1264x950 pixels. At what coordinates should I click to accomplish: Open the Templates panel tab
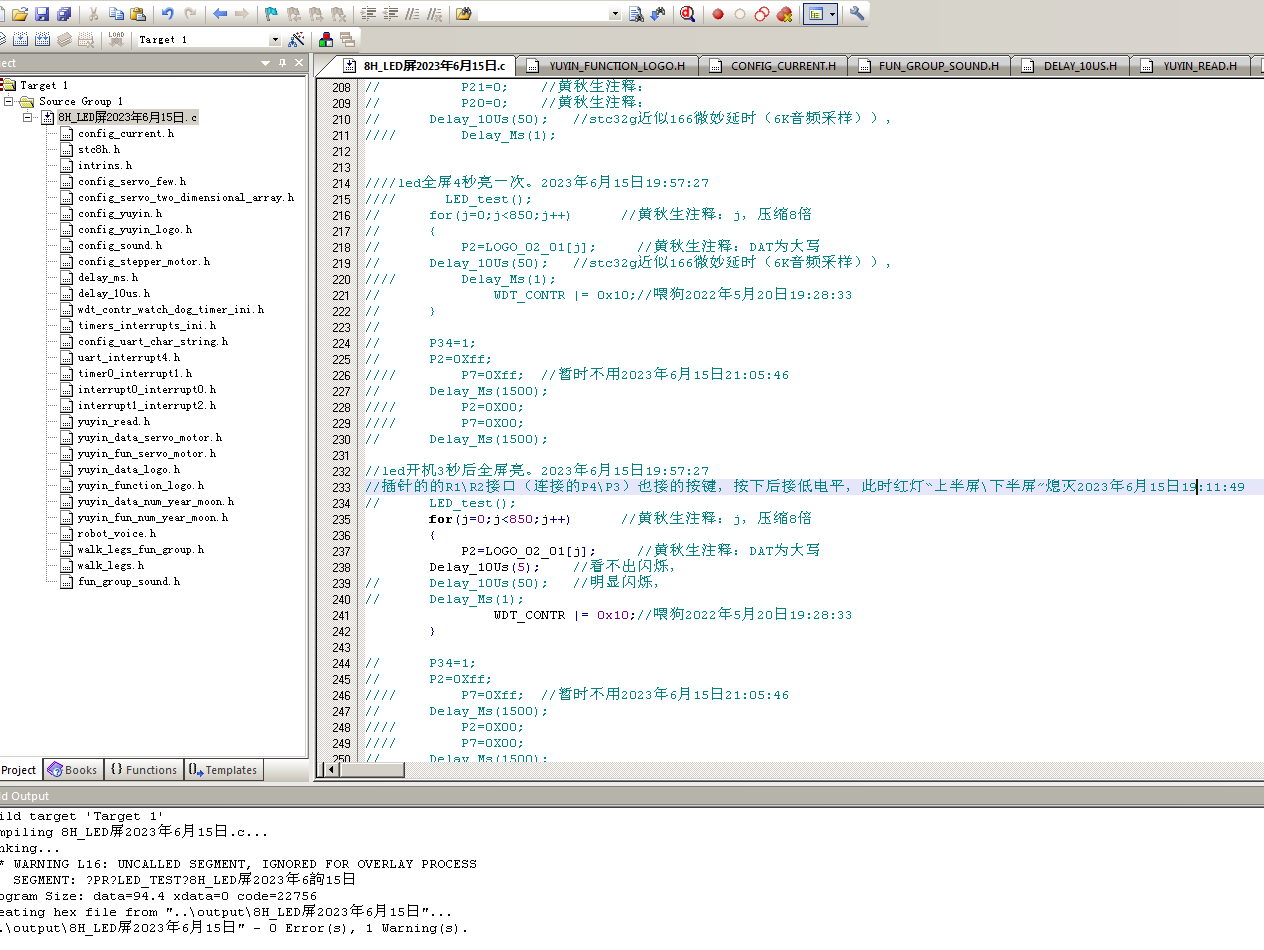tap(223, 770)
